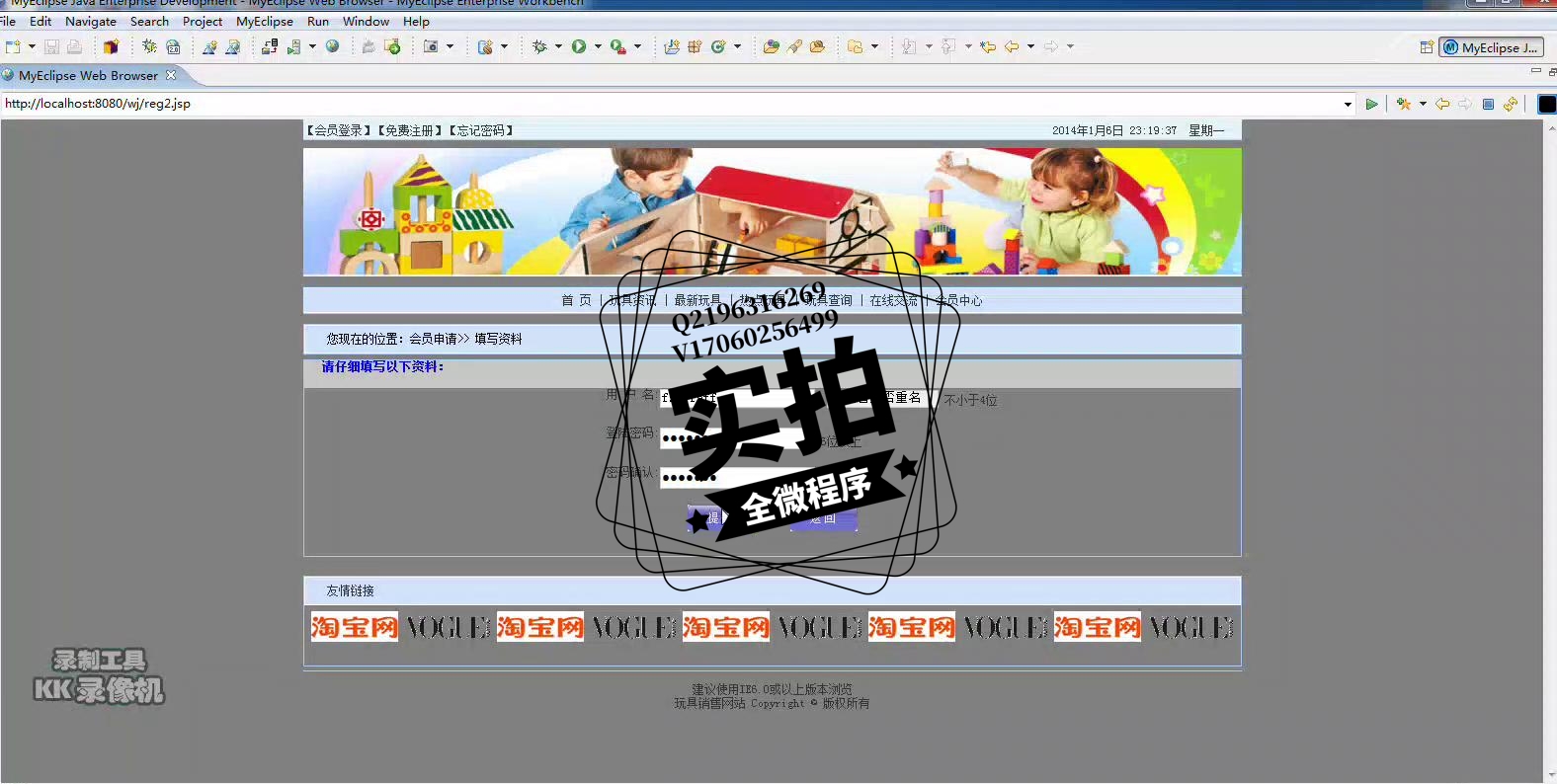Expand the External Tools dropdown arrow
This screenshot has height=784, width=1557.
[x=637, y=46]
